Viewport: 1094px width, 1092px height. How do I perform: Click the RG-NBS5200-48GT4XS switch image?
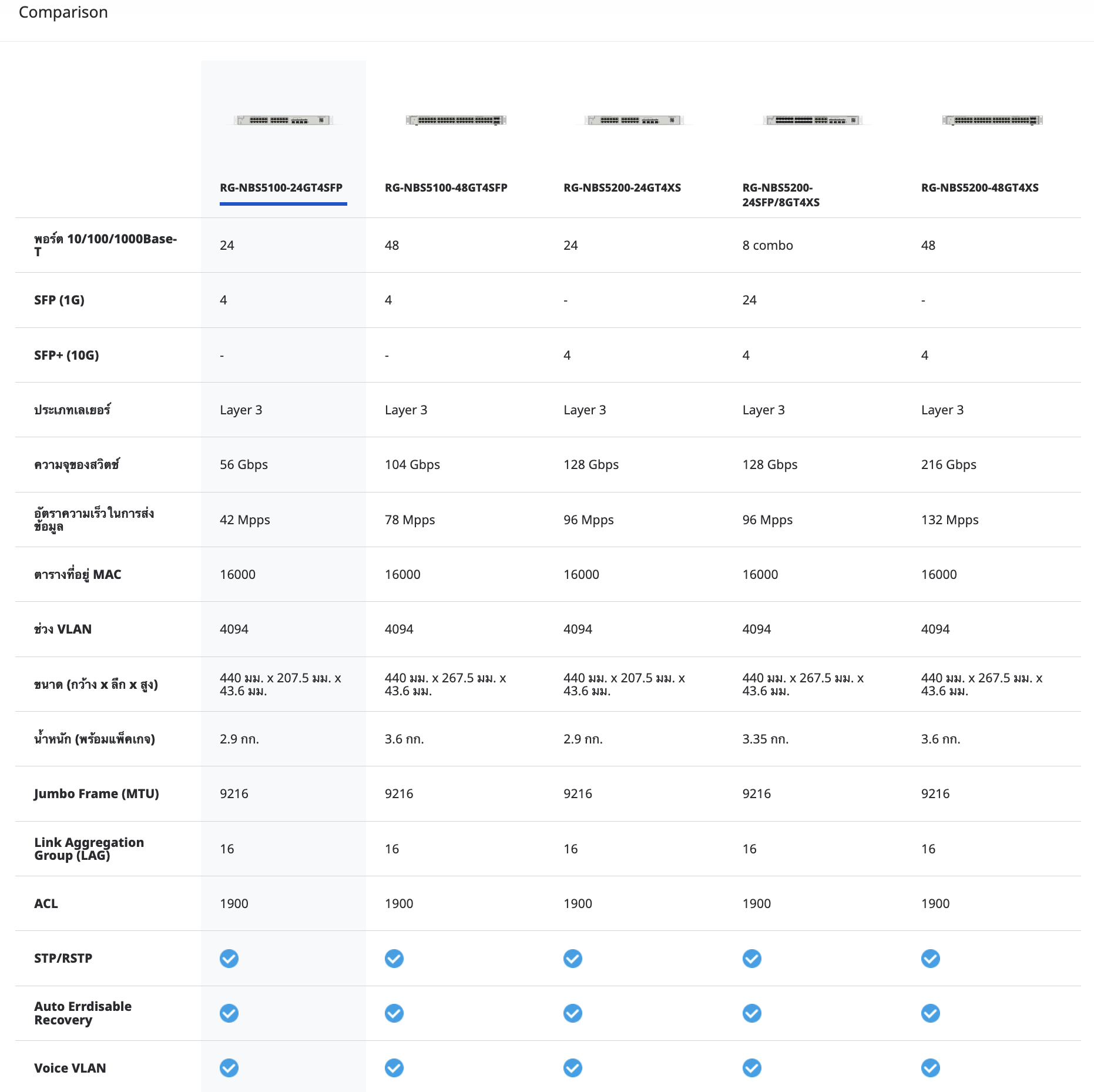992,120
